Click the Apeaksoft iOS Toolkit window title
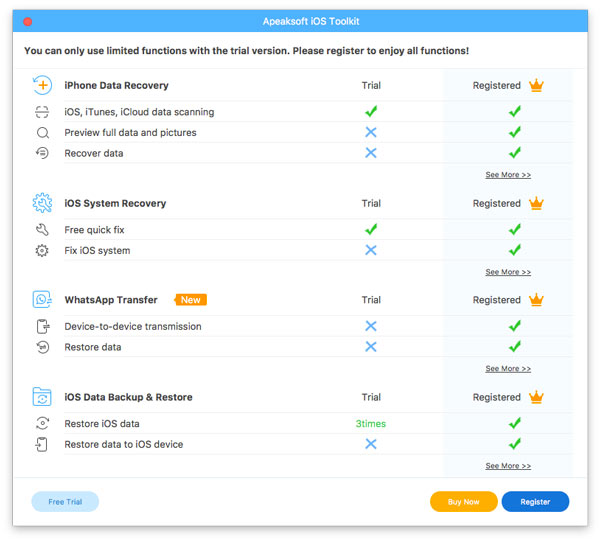Screen dimensions: 600x541 tap(311, 21)
